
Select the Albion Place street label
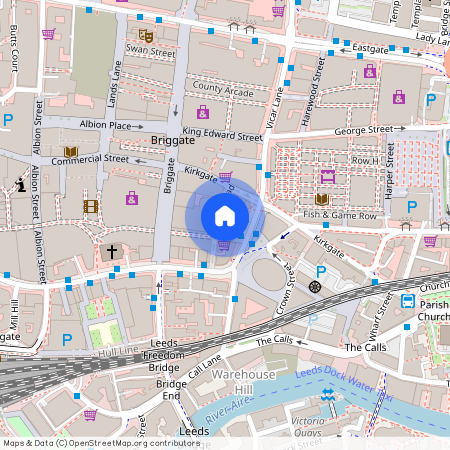point(105,125)
